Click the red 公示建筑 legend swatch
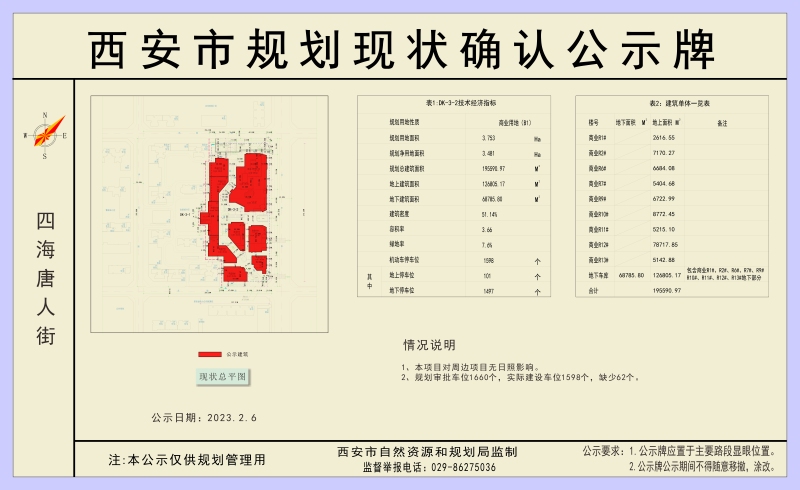 point(209,354)
